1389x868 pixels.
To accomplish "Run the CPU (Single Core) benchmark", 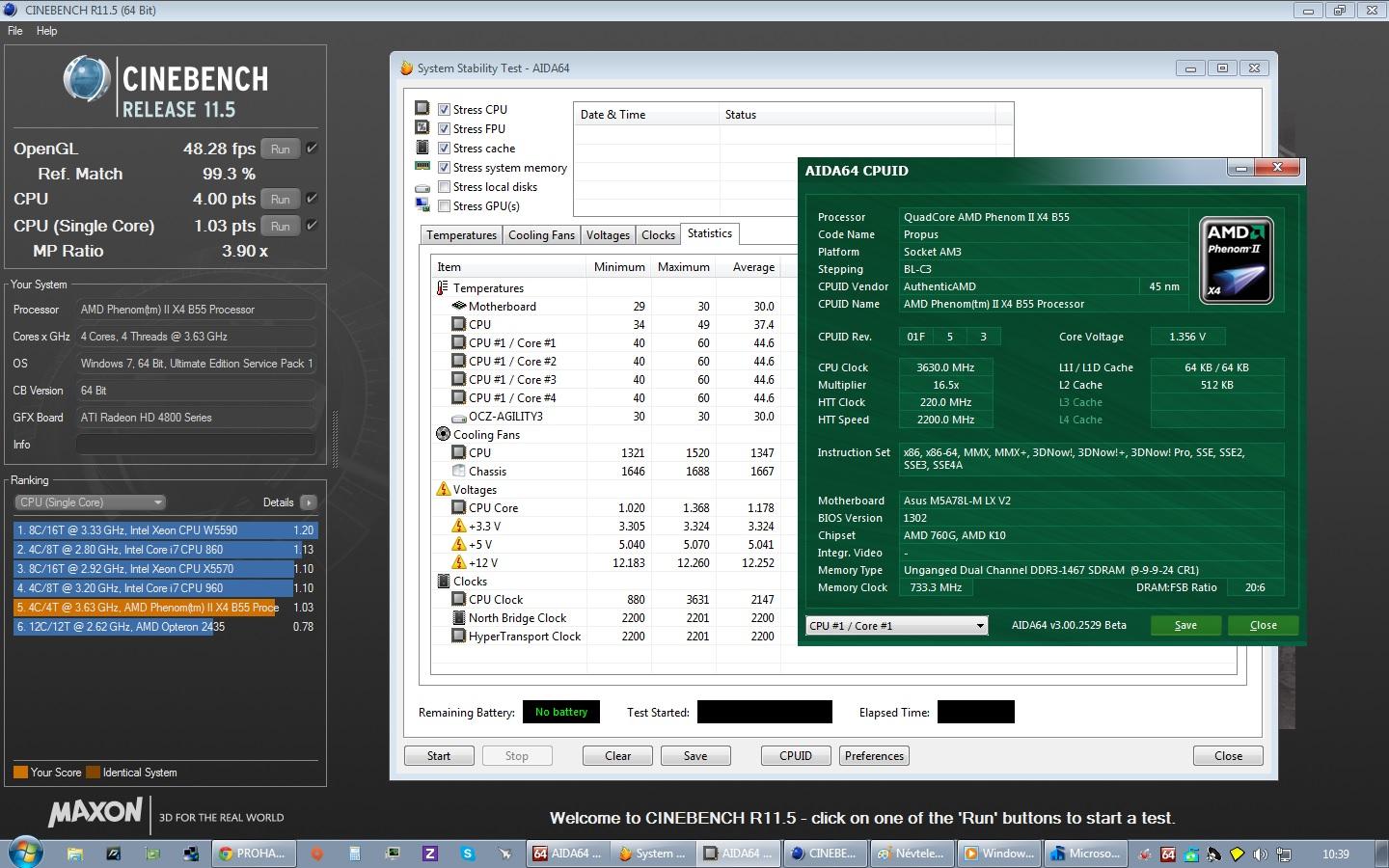I will click(281, 226).
